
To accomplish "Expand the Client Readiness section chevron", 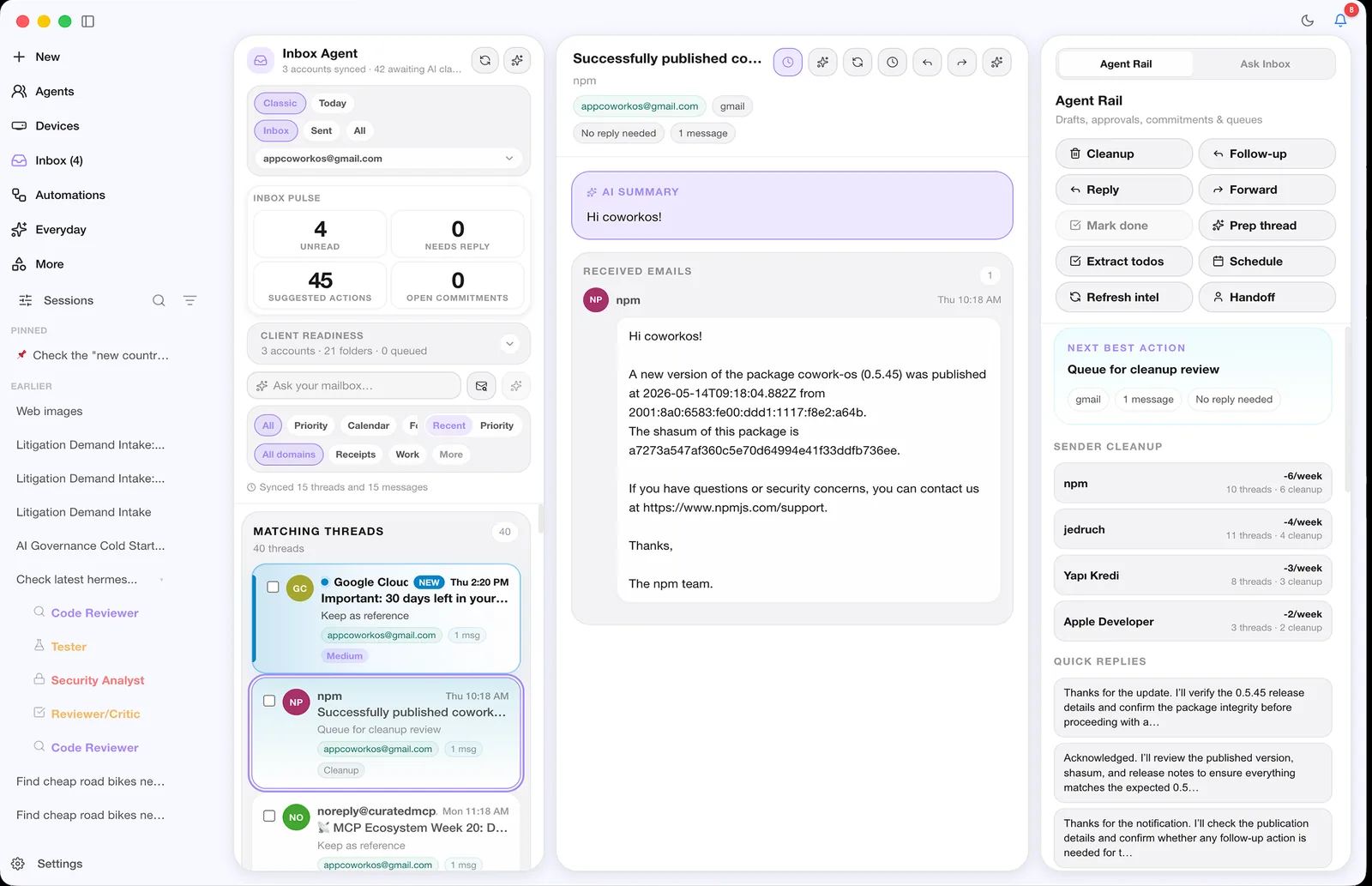I will [x=509, y=344].
